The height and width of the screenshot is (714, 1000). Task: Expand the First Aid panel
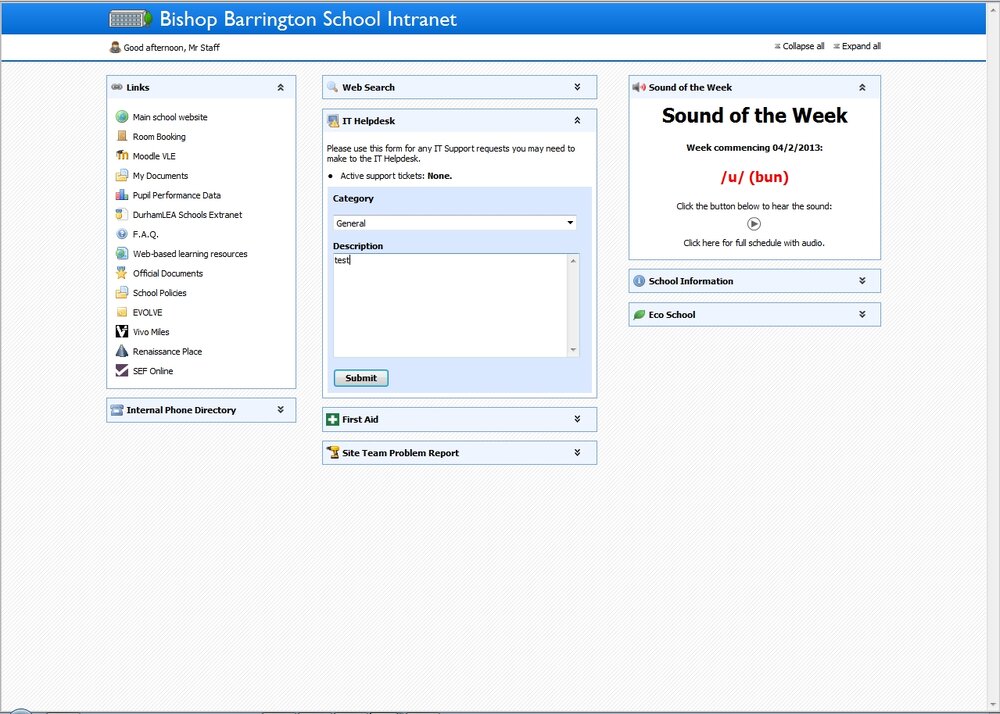coord(577,419)
